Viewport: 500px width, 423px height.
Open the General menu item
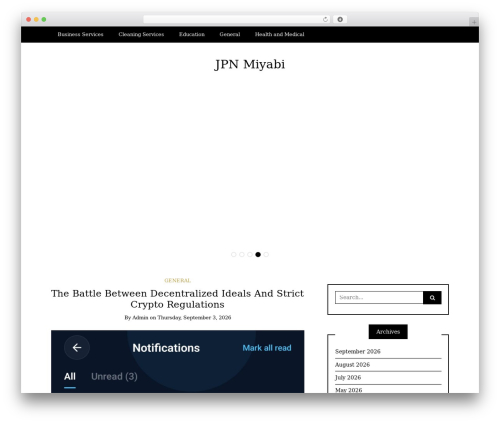230,34
